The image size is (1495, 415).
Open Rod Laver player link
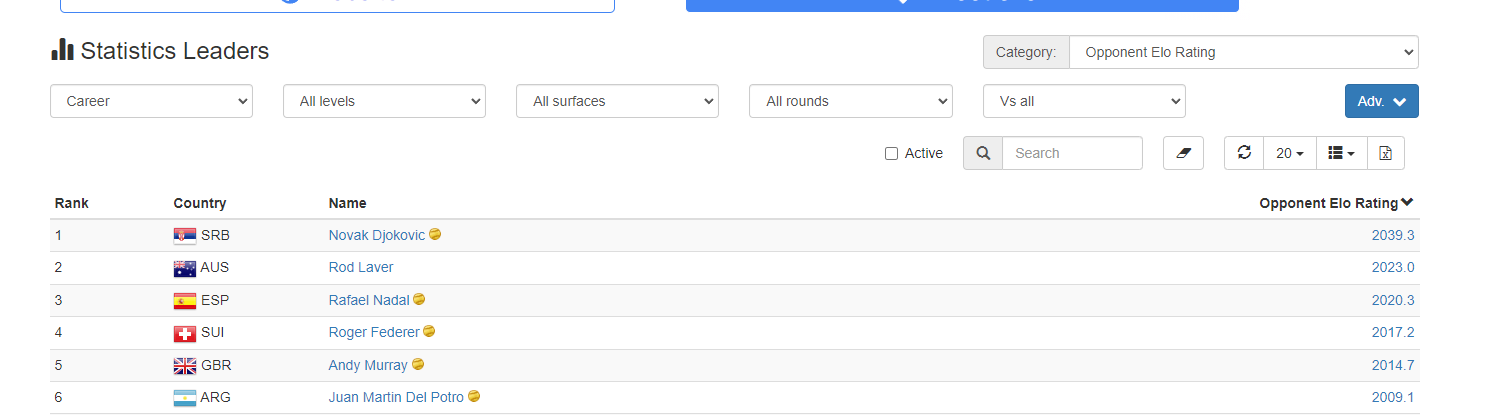361,267
